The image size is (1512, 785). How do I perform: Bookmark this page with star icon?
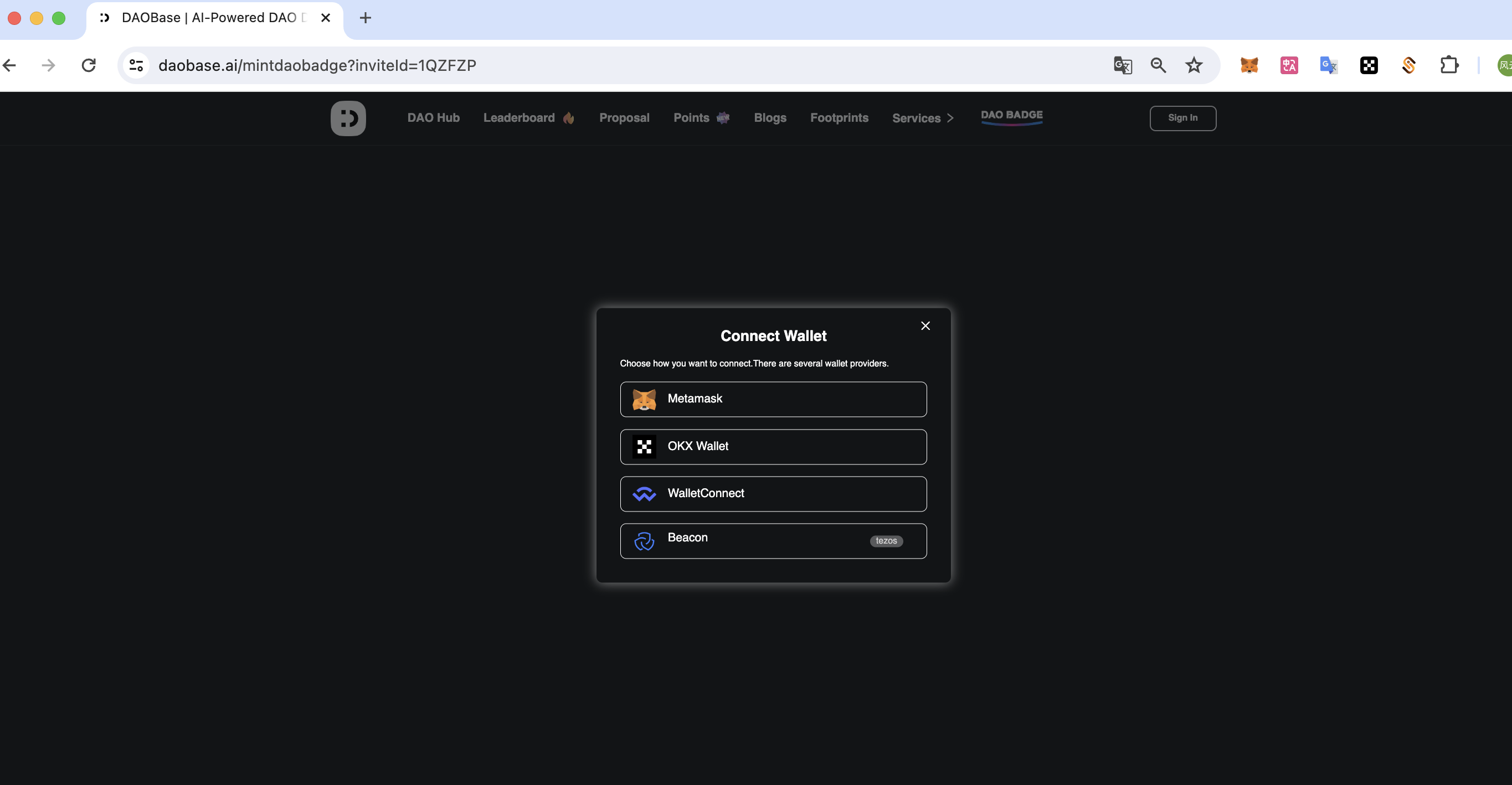(1194, 65)
